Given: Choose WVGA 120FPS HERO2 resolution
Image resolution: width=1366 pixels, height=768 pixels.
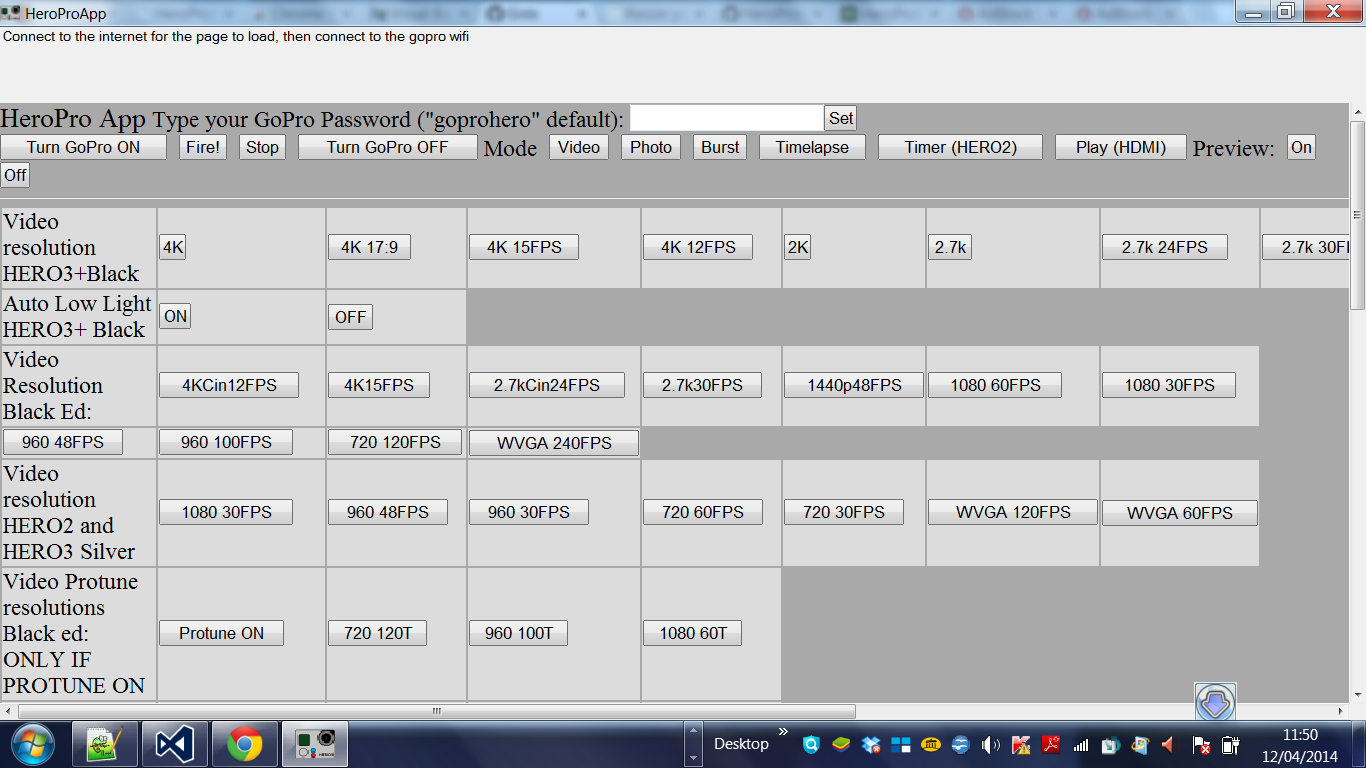Looking at the screenshot, I should (x=1013, y=512).
